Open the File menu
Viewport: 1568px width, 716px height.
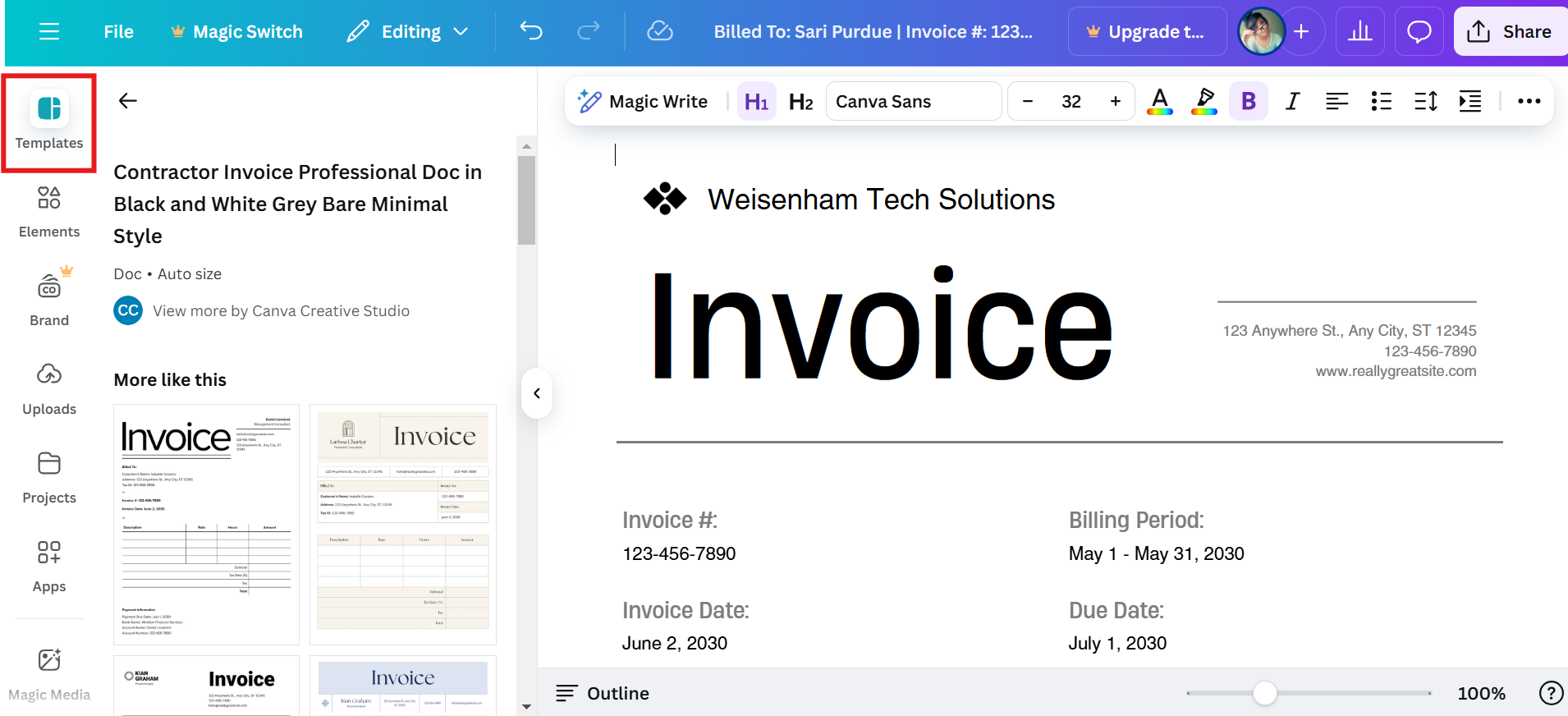(118, 32)
